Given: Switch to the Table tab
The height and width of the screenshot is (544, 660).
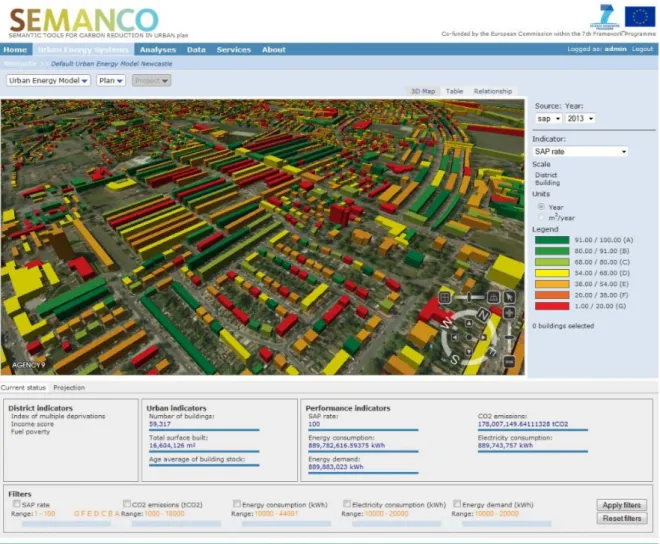Looking at the screenshot, I should pyautogui.click(x=454, y=91).
